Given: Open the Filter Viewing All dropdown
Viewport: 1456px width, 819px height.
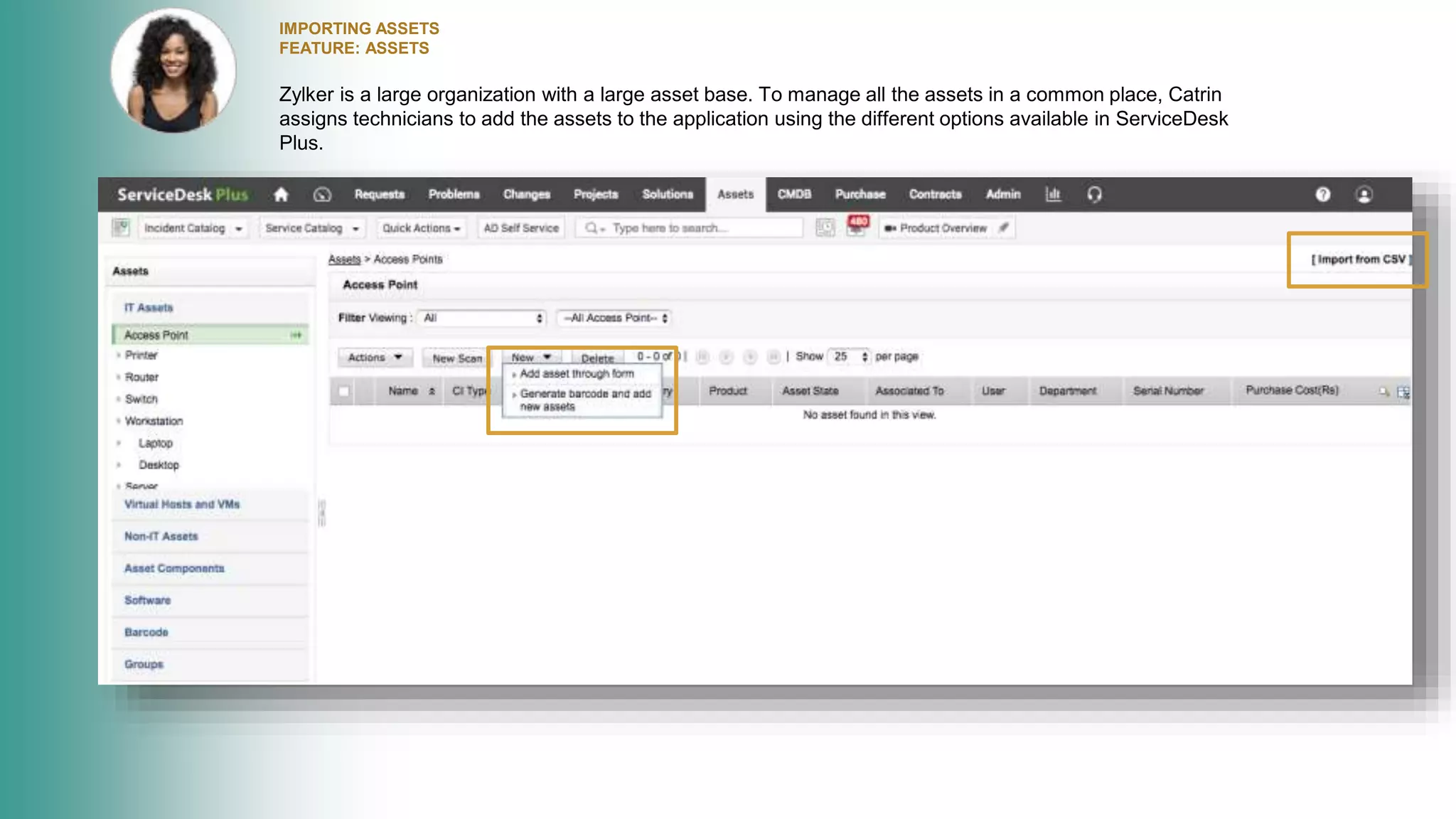Looking at the screenshot, I should coord(483,318).
